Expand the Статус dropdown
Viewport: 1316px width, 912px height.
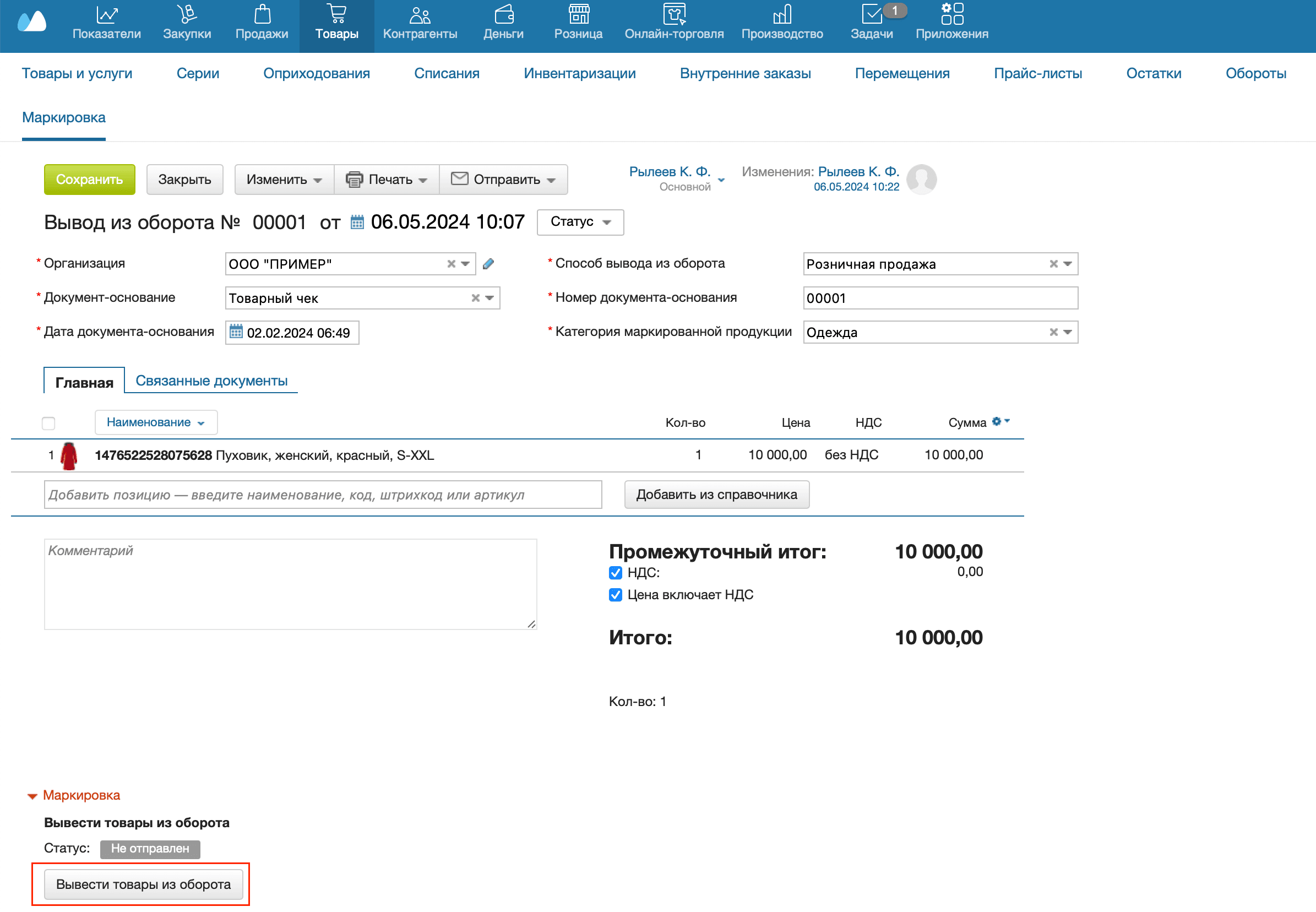click(x=580, y=222)
